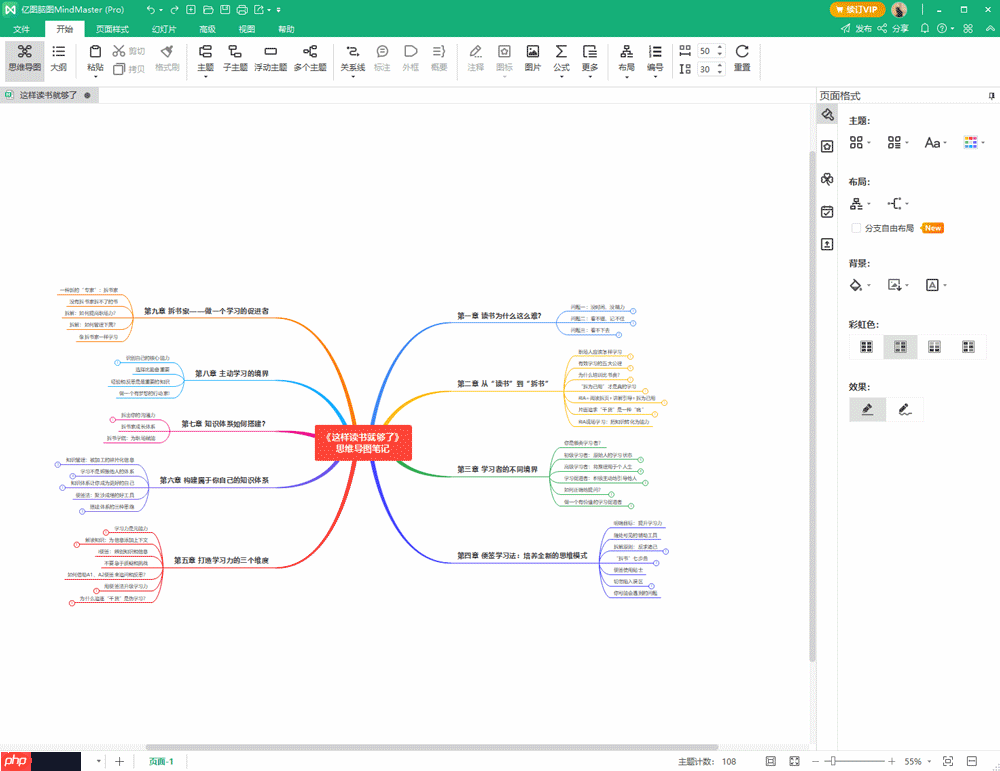The height and width of the screenshot is (771, 1000).
Task: Click the 续订VIP button
Action: click(857, 10)
